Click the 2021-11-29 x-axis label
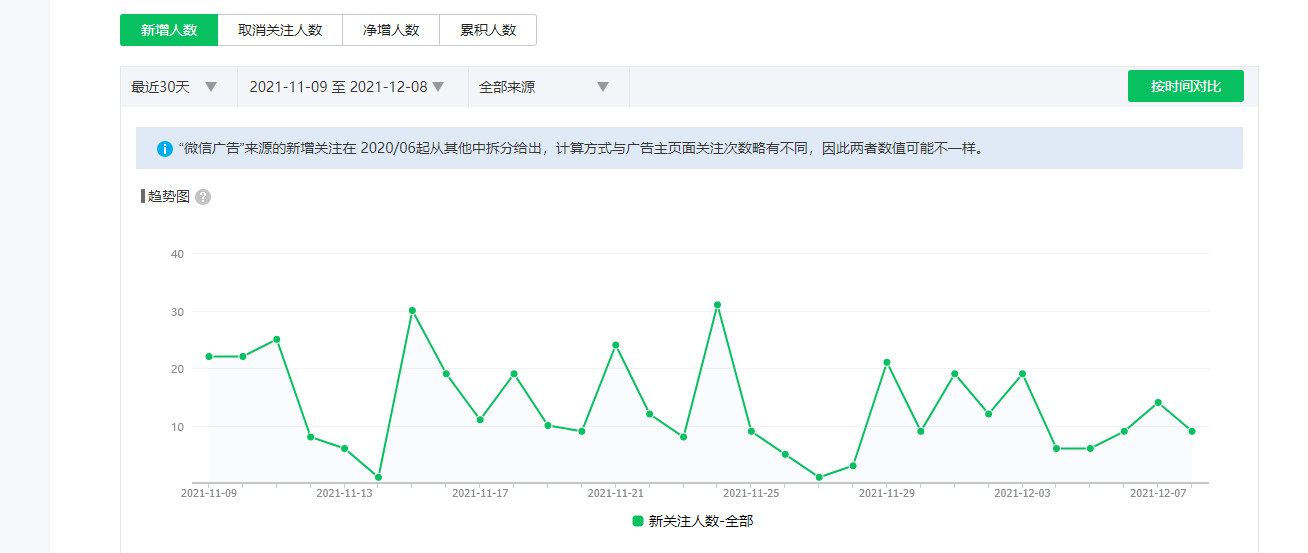The height and width of the screenshot is (553, 1308). pyautogui.click(x=887, y=493)
